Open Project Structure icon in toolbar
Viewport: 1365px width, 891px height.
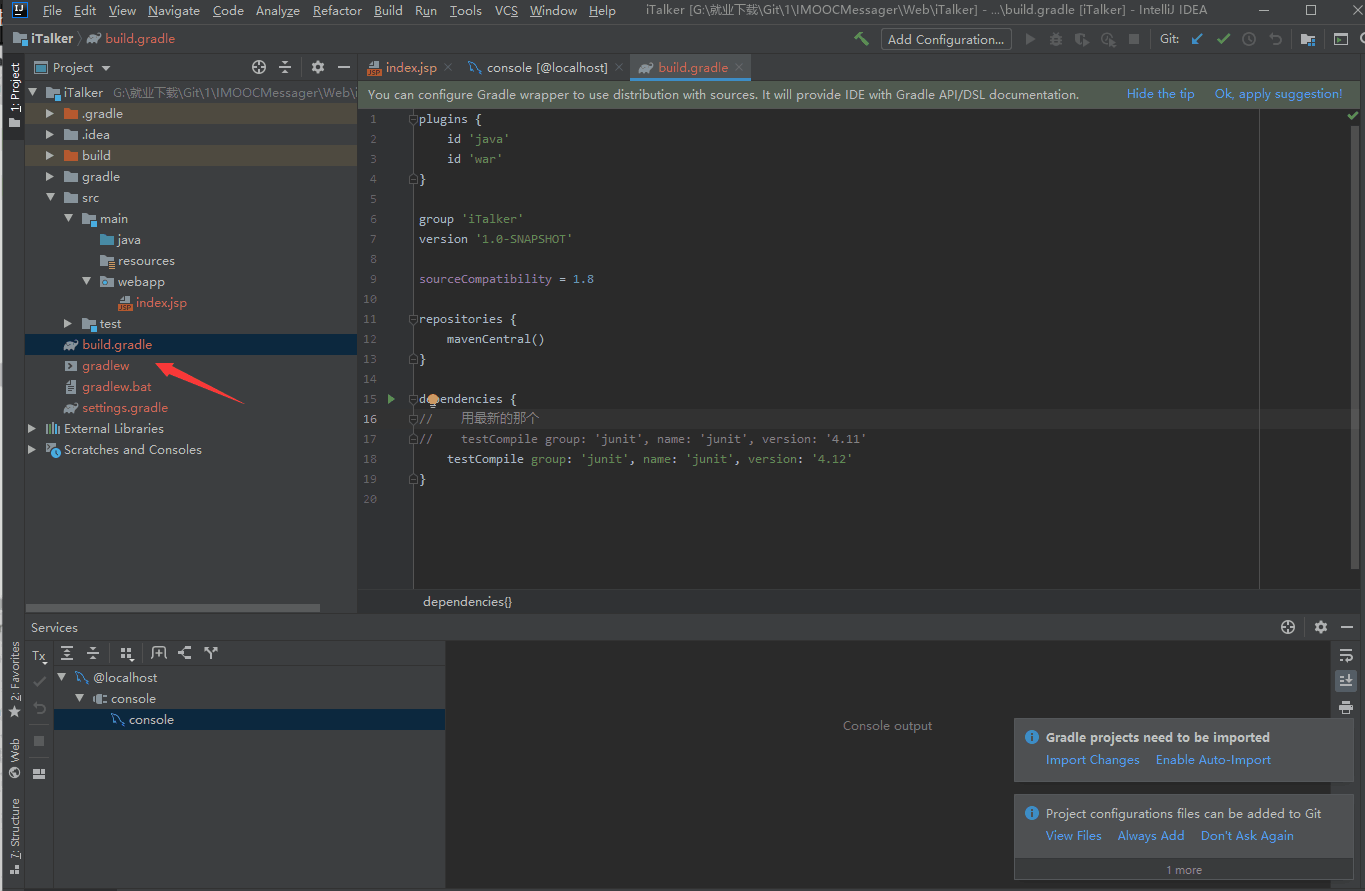click(1308, 39)
